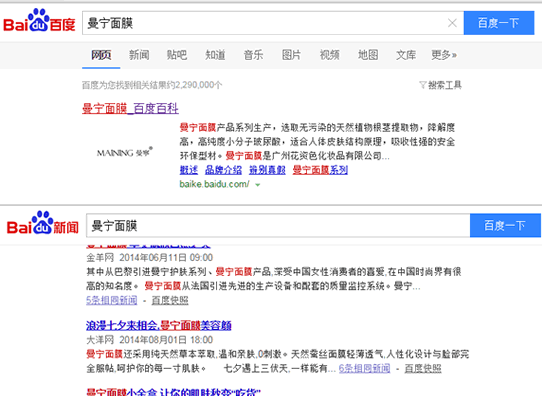The image size is (542, 396).
Task: Click the 百度一下 button in Baidu News
Action: pyautogui.click(x=505, y=225)
